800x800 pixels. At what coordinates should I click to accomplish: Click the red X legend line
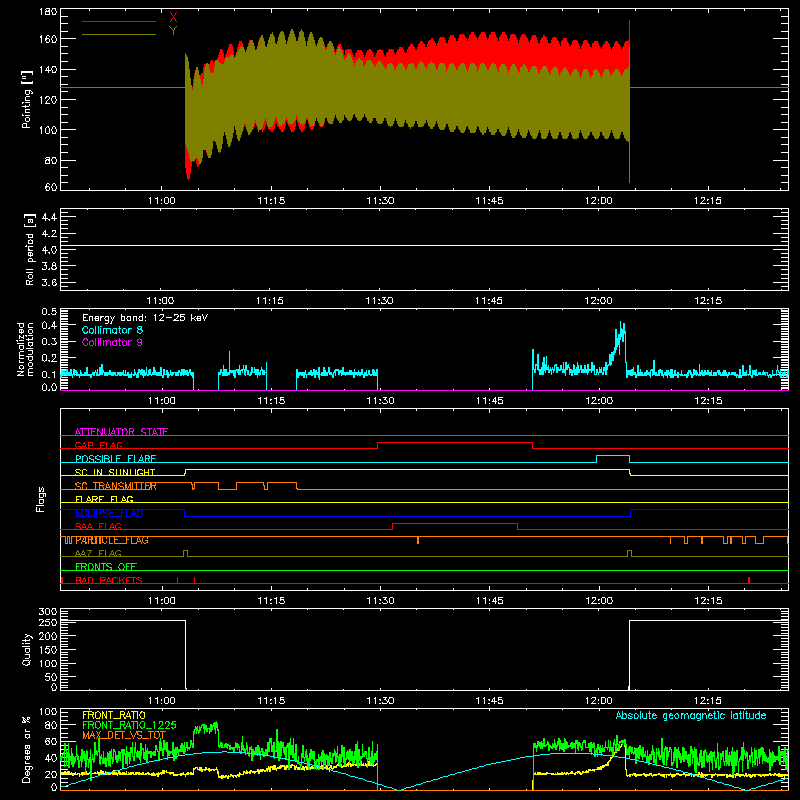click(x=119, y=21)
